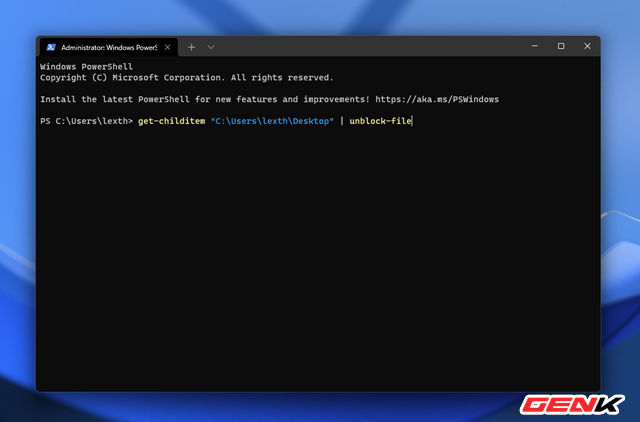Click the Windows PowerShell header line

[87, 67]
